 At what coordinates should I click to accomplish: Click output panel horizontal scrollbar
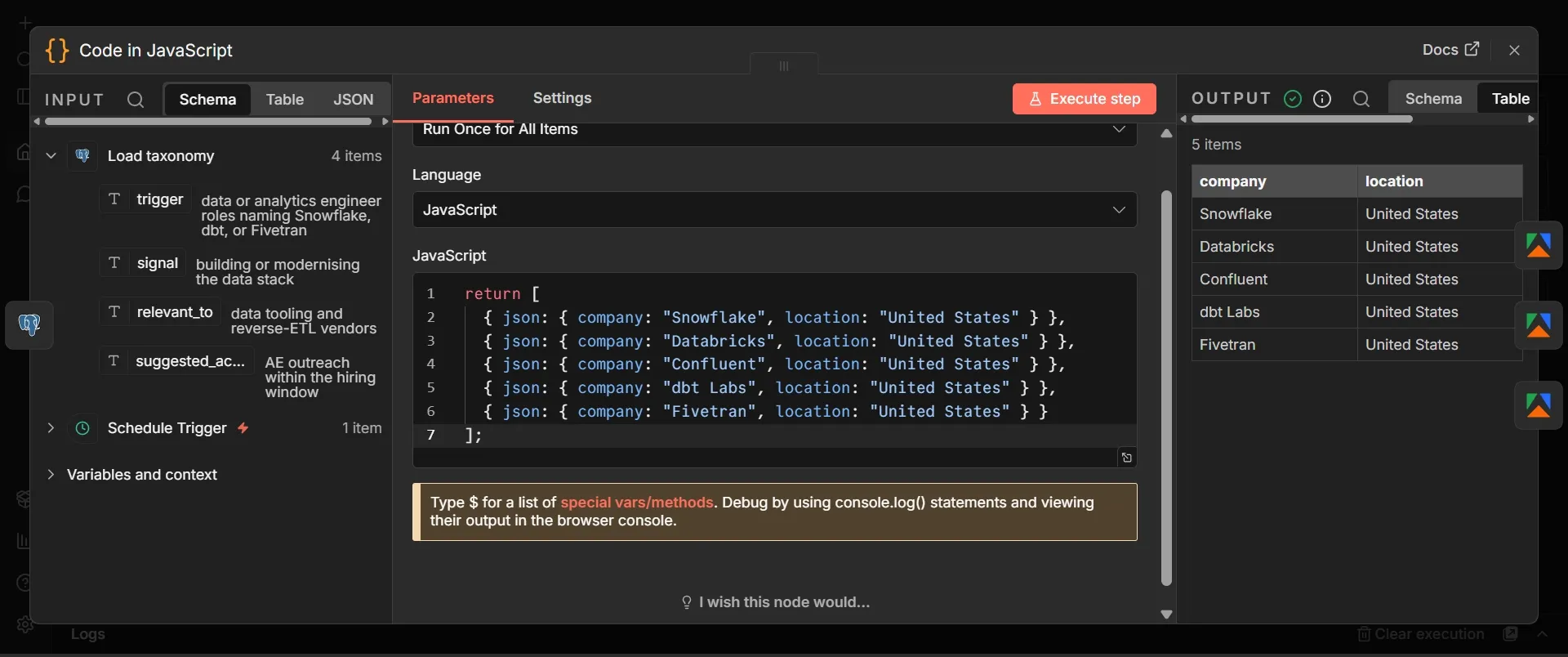coord(1302,119)
